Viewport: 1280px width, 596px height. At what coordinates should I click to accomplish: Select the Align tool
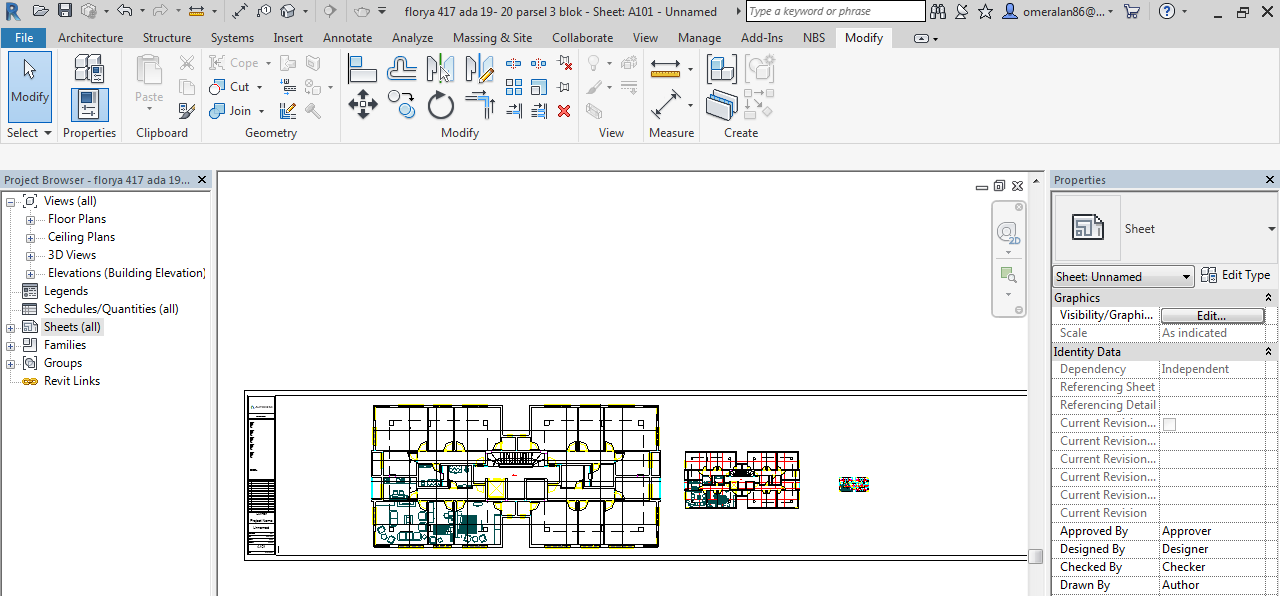[x=362, y=70]
